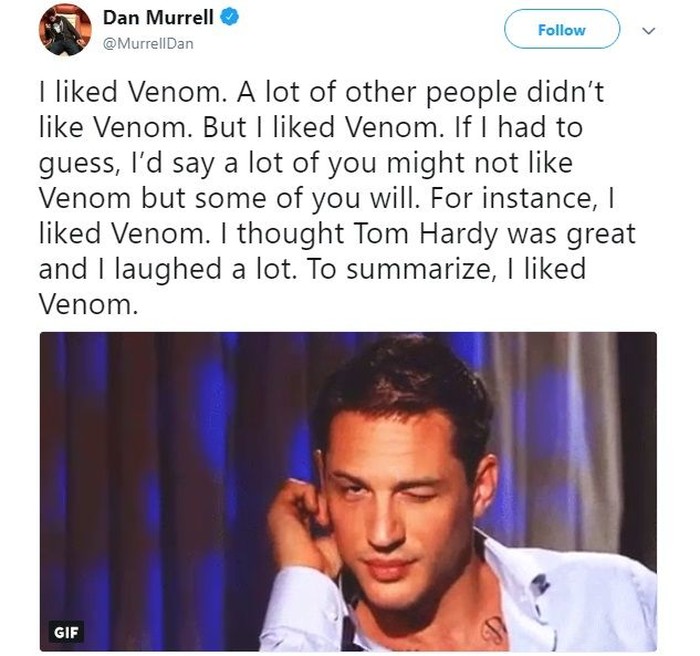Click the phrase "For instance" in the tweet
Viewport: 700px width, 656px height.
tap(521, 201)
